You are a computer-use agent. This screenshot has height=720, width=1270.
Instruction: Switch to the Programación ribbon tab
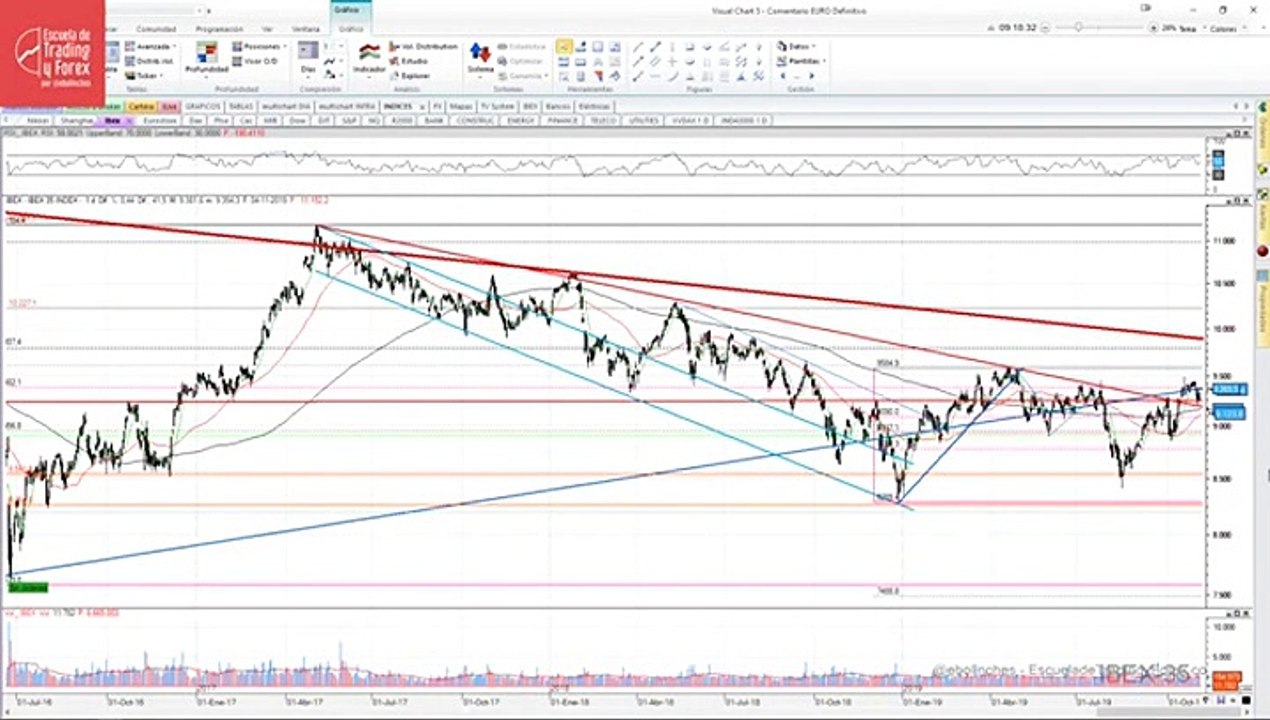coord(219,29)
